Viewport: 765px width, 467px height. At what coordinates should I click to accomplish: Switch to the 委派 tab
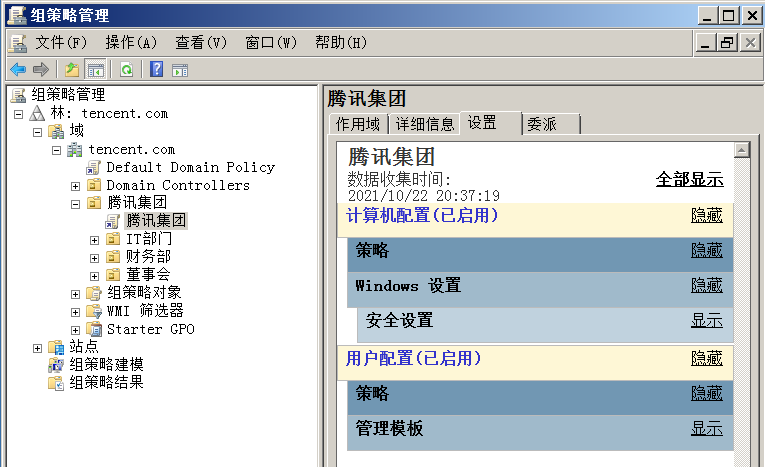(x=551, y=124)
